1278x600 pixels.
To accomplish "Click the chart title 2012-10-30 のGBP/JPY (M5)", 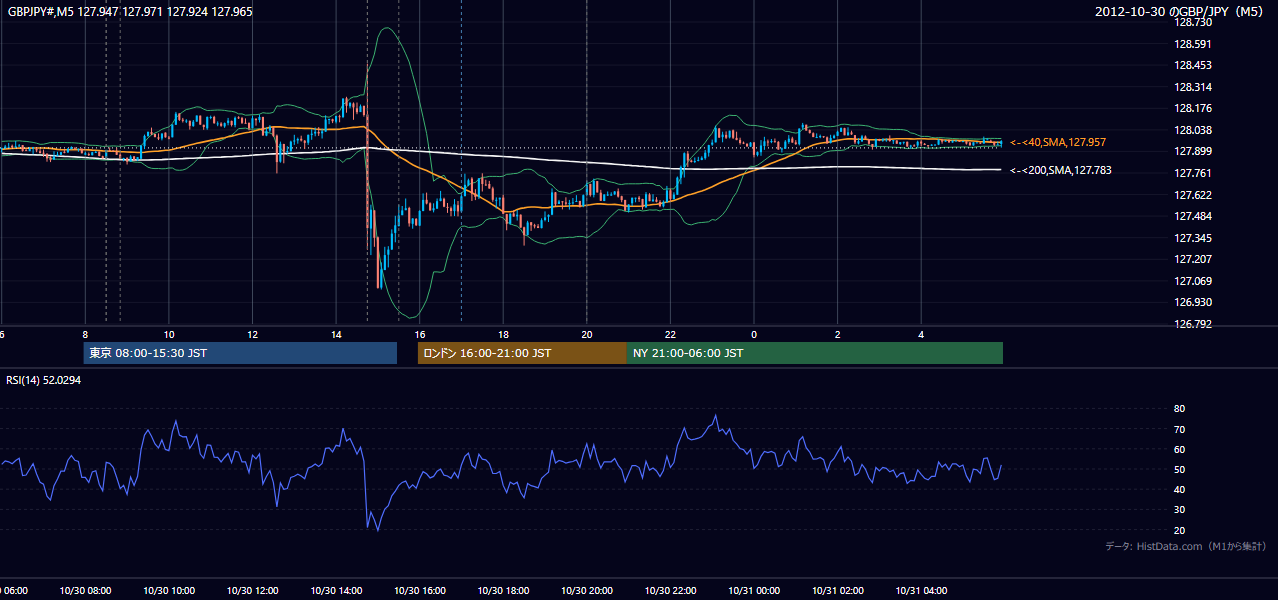I will pyautogui.click(x=1180, y=12).
